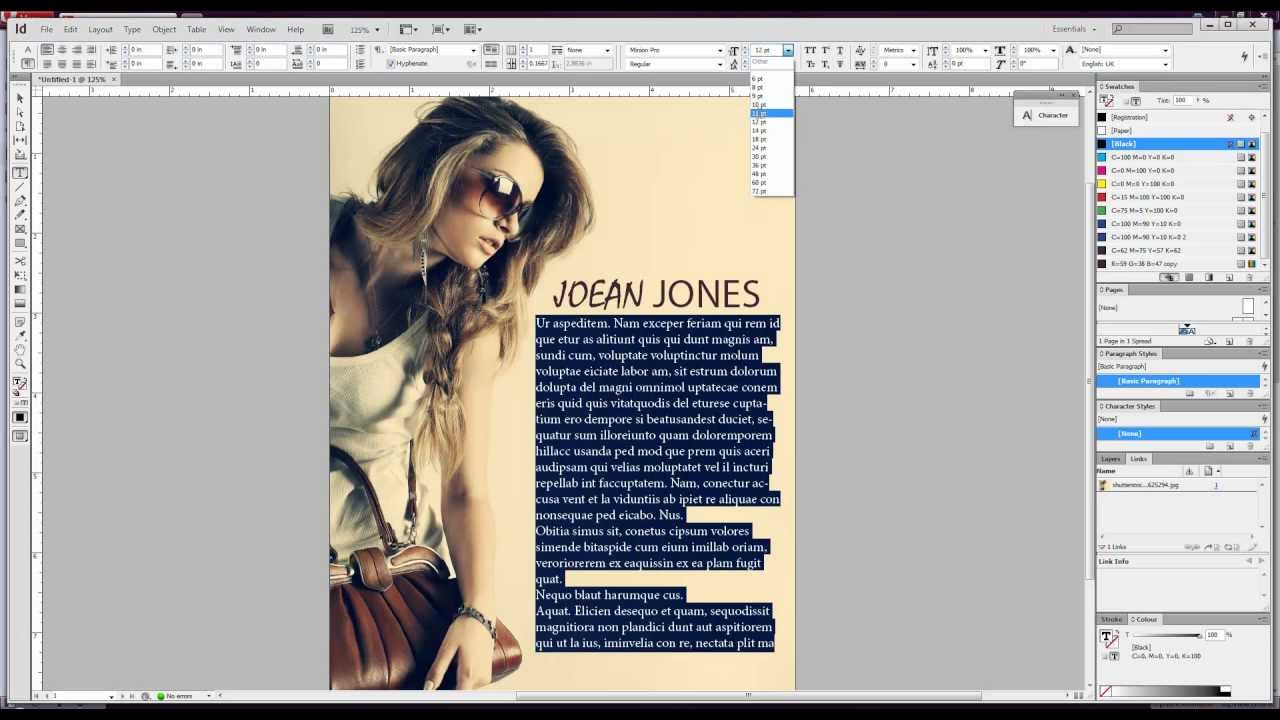This screenshot has height=720, width=1280.
Task: Open the Window menu
Action: (x=261, y=29)
